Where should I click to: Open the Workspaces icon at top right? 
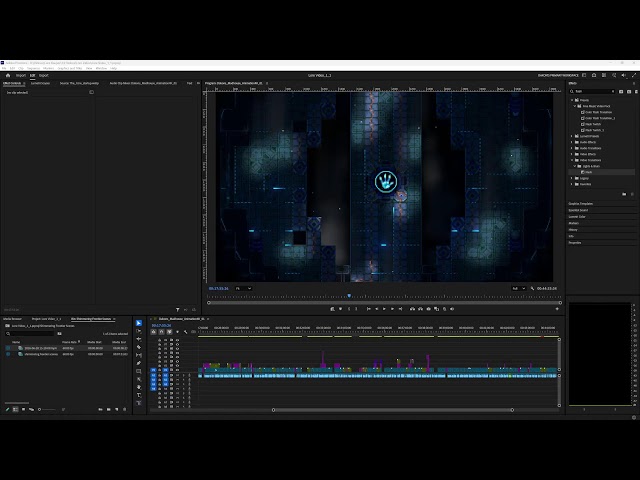click(584, 75)
